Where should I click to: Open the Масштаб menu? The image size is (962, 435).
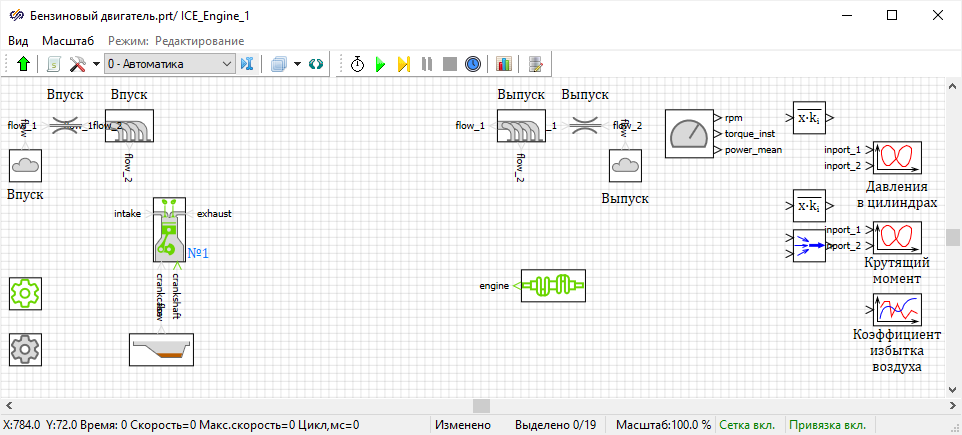[68, 40]
